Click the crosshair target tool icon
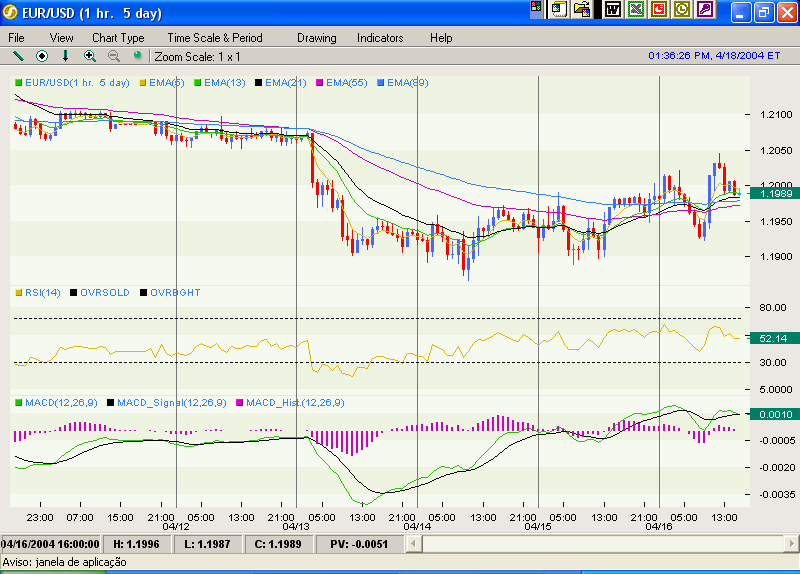 tap(42, 57)
